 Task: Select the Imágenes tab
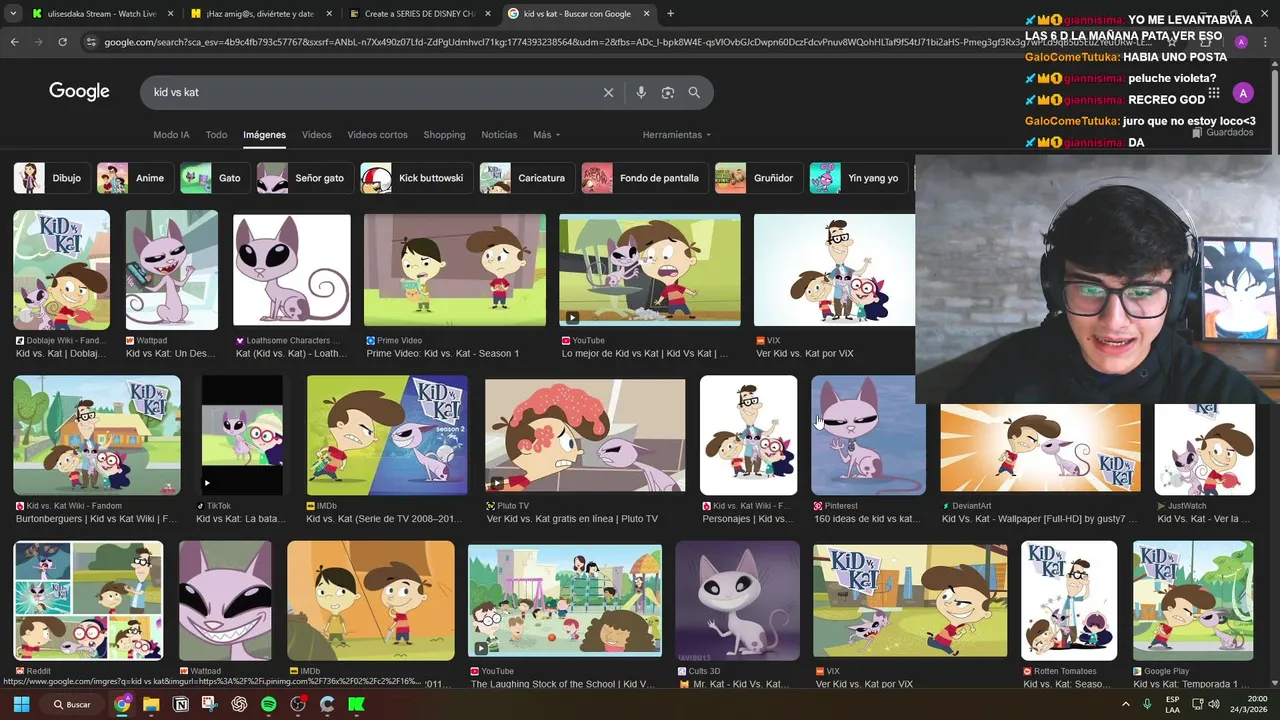pos(264,135)
